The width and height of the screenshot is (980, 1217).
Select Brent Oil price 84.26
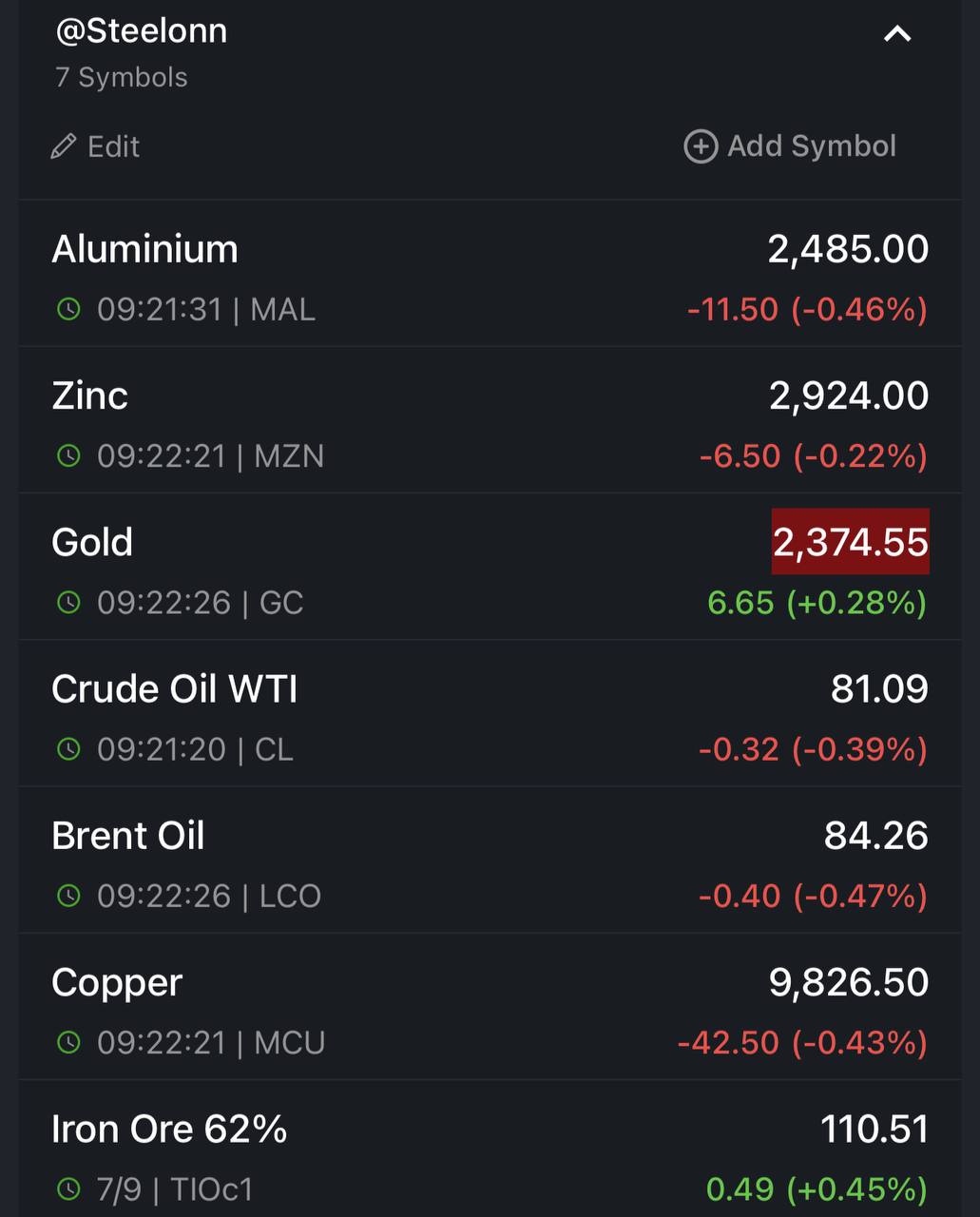(875, 836)
